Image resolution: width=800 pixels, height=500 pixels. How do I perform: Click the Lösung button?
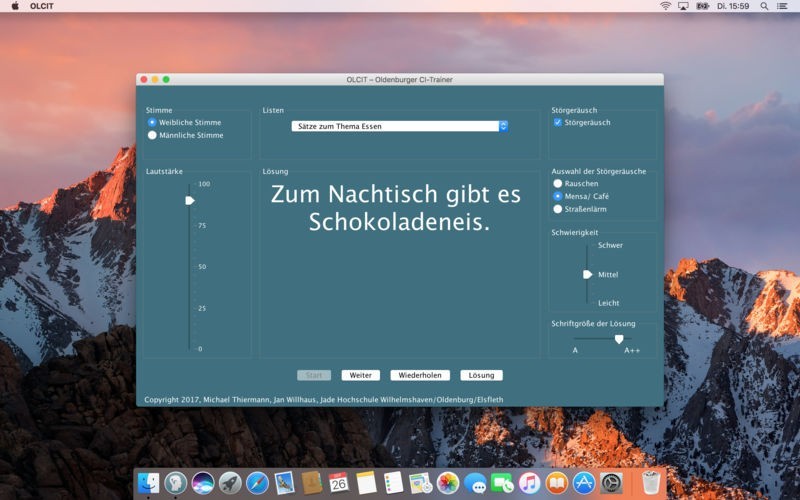(x=481, y=375)
